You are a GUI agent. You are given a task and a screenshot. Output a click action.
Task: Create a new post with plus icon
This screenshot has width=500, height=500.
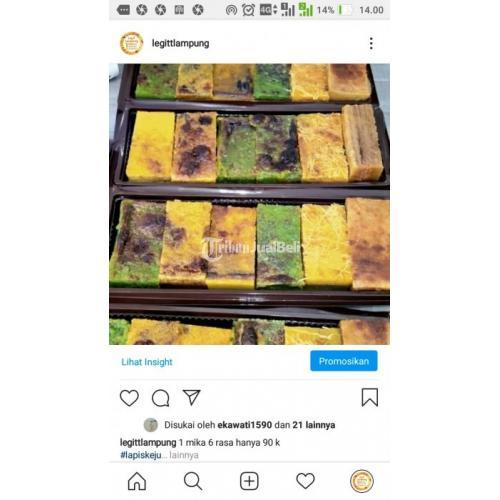pos(249,481)
